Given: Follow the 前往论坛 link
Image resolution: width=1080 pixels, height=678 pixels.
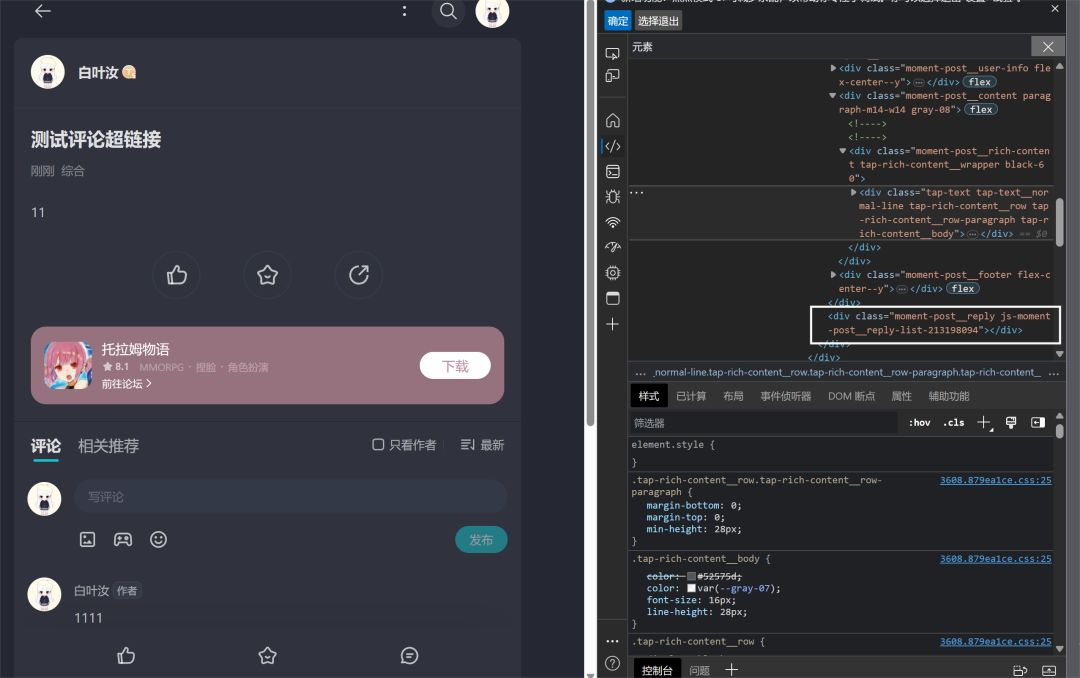Looking at the screenshot, I should pos(126,384).
